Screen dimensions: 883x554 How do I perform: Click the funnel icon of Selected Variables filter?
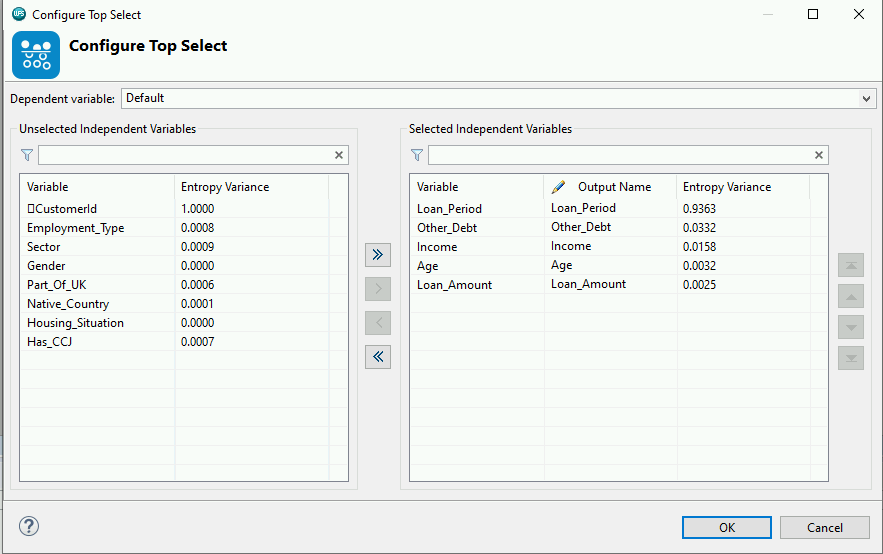point(417,155)
